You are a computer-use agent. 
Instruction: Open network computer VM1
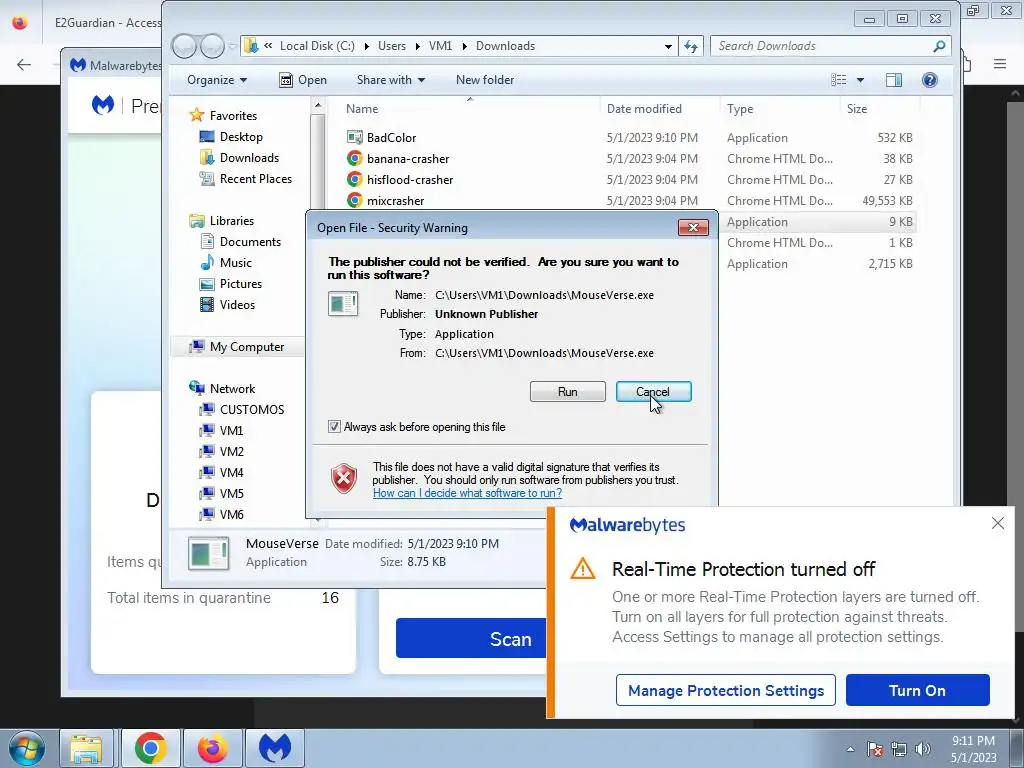231,430
